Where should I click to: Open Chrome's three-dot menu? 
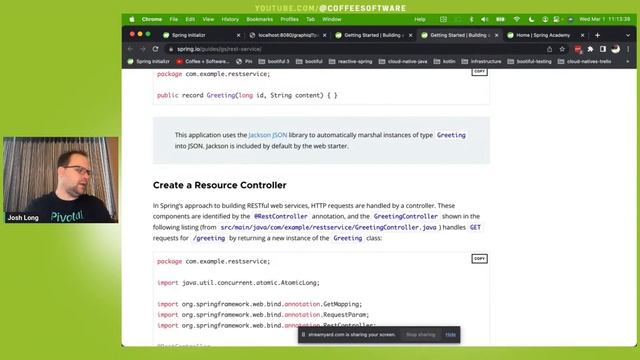[628, 49]
